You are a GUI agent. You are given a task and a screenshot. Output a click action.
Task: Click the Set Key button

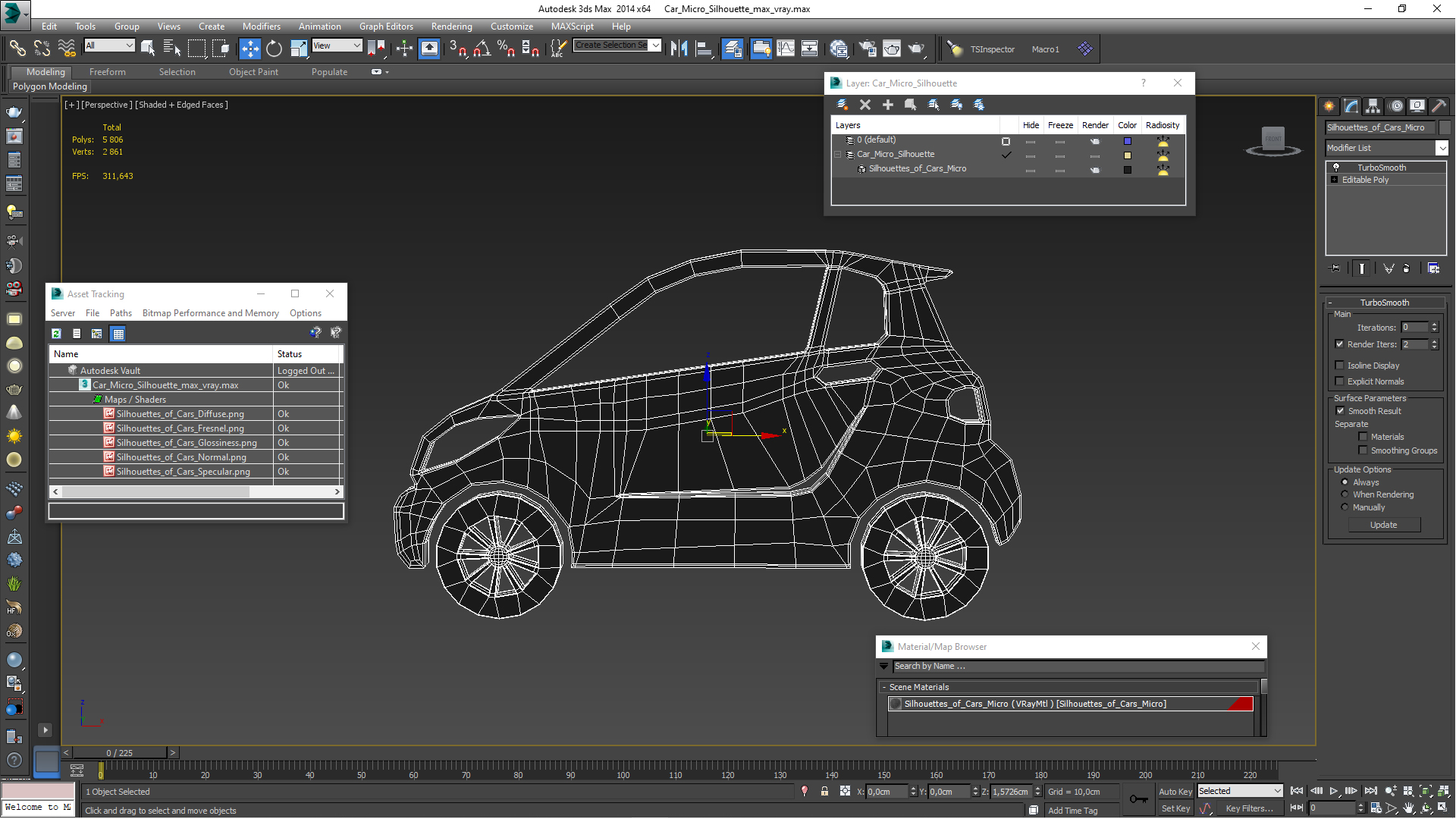[1175, 808]
